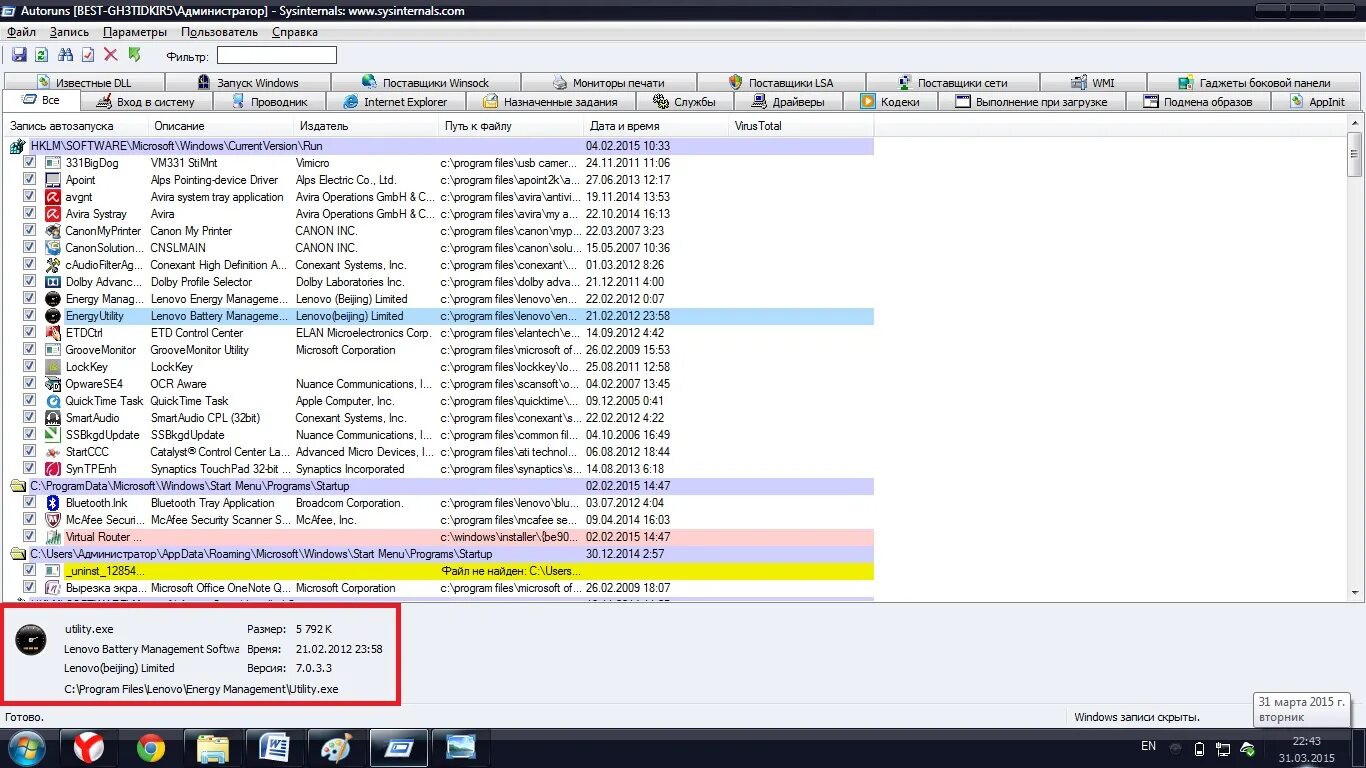Open the Файл menu
This screenshot has width=1366, height=768.
click(21, 32)
